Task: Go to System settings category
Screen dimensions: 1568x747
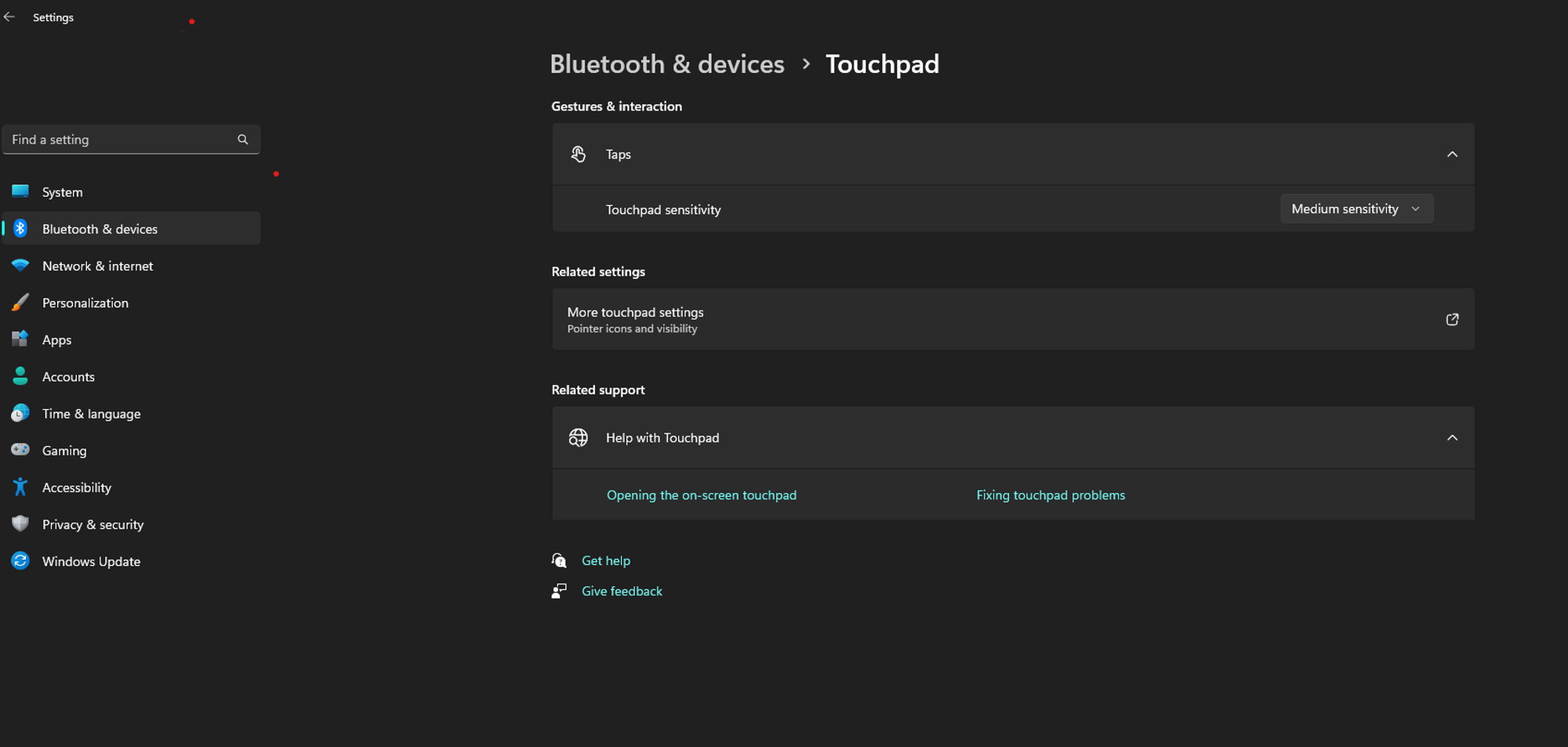Action: coord(62,192)
